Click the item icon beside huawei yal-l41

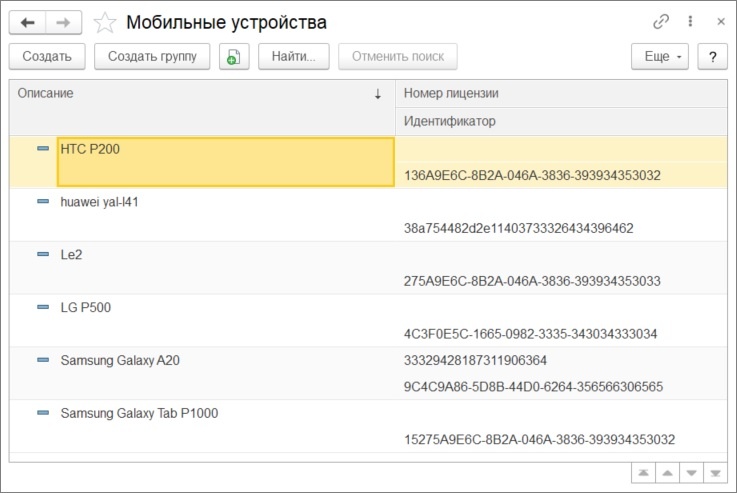[x=43, y=201]
